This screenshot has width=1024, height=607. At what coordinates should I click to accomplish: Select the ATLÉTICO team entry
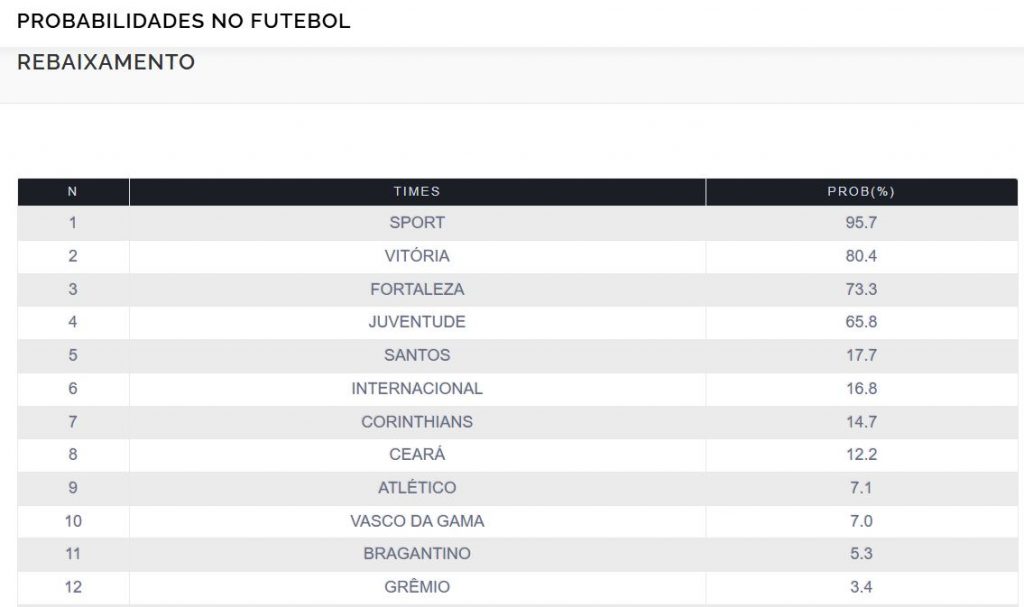point(417,487)
